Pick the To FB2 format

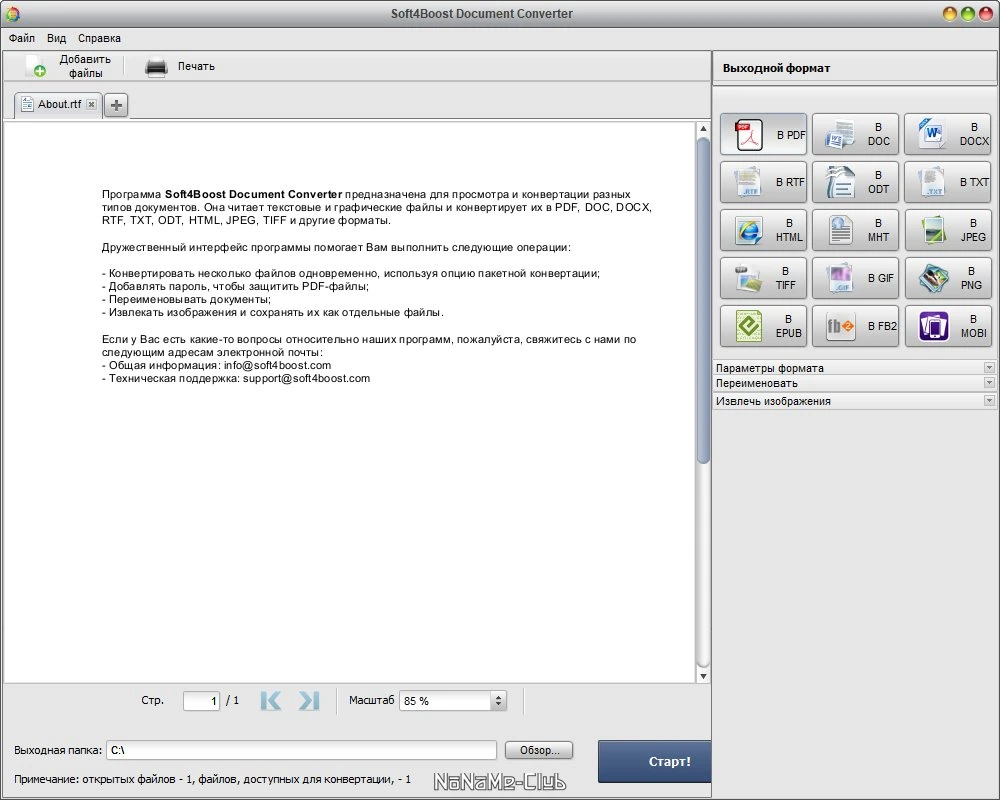tap(855, 325)
